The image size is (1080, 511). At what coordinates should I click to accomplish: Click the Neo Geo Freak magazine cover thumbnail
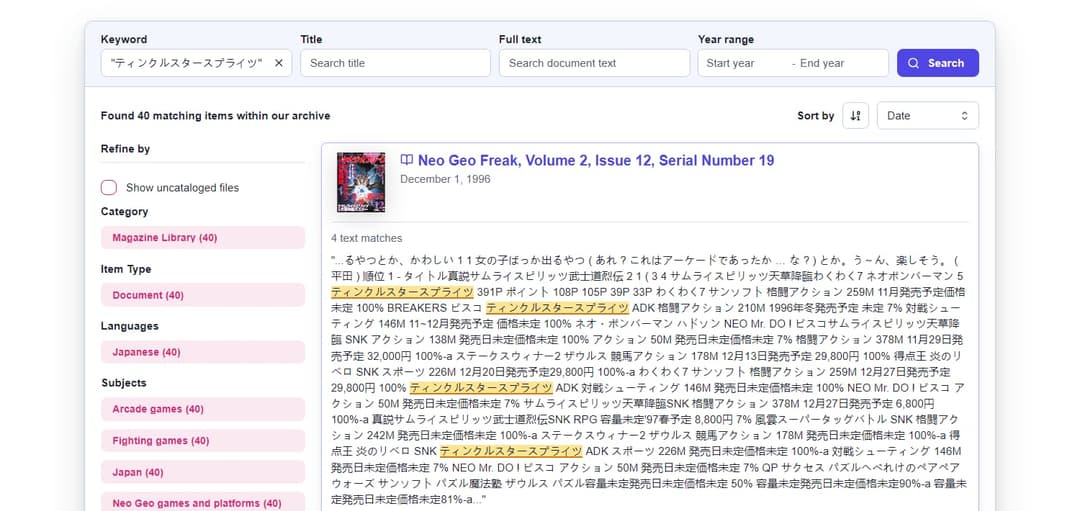361,182
